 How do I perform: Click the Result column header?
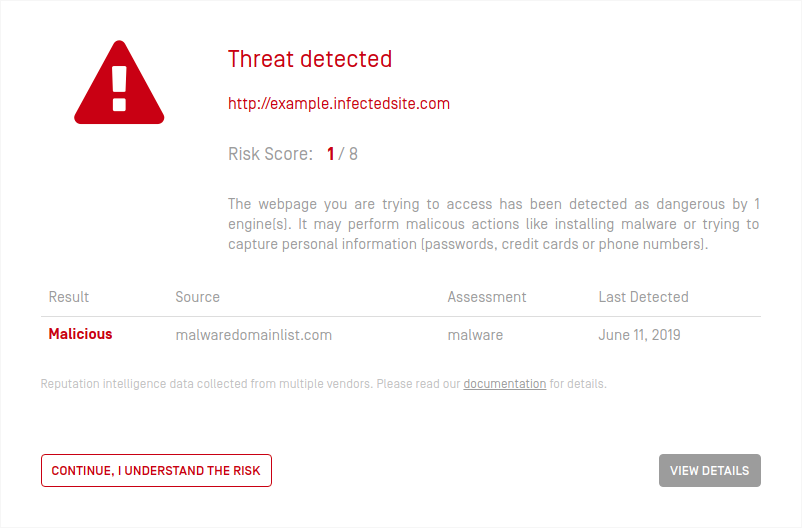point(69,297)
